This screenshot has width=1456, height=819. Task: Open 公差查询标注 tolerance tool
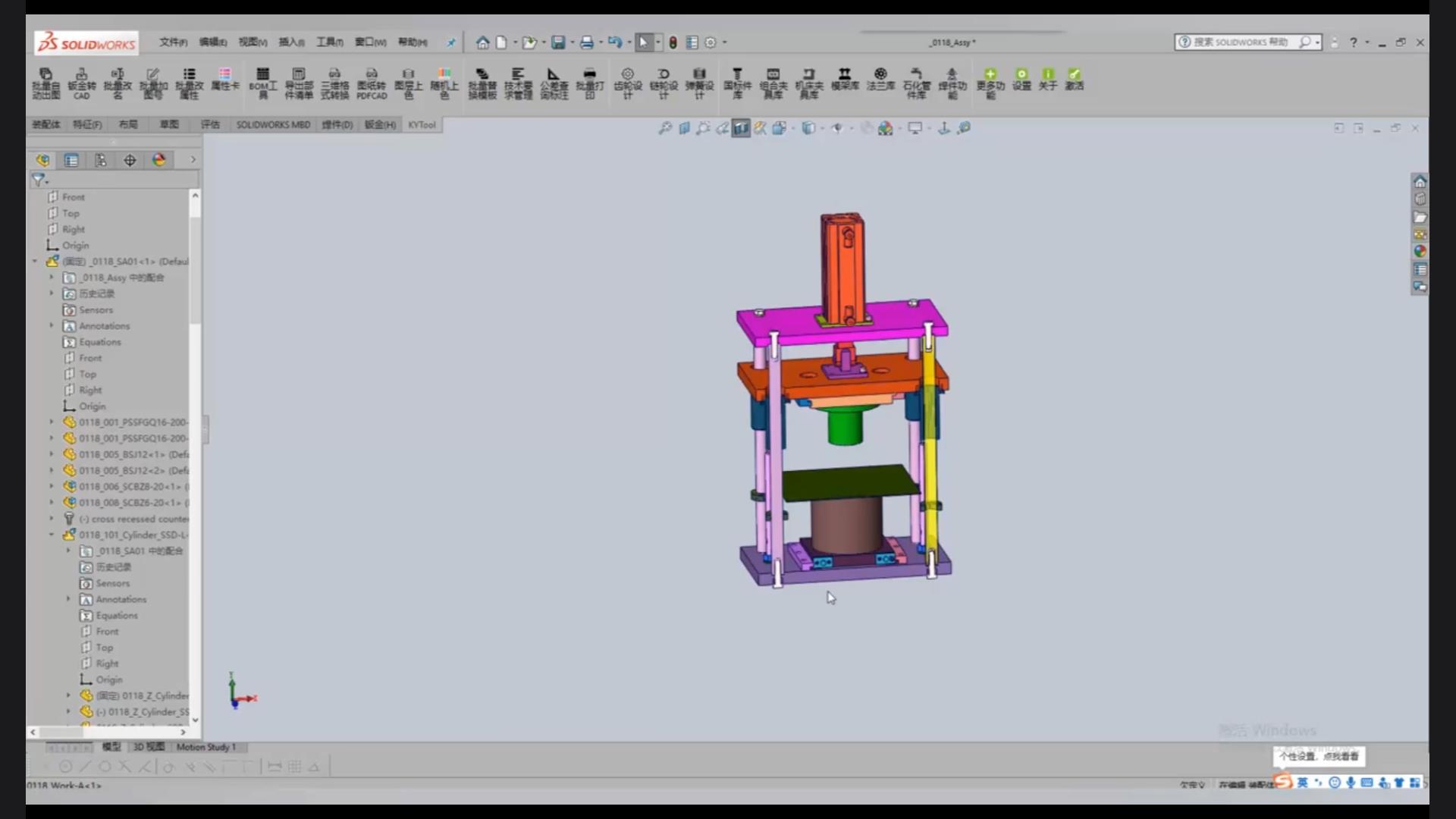click(554, 83)
